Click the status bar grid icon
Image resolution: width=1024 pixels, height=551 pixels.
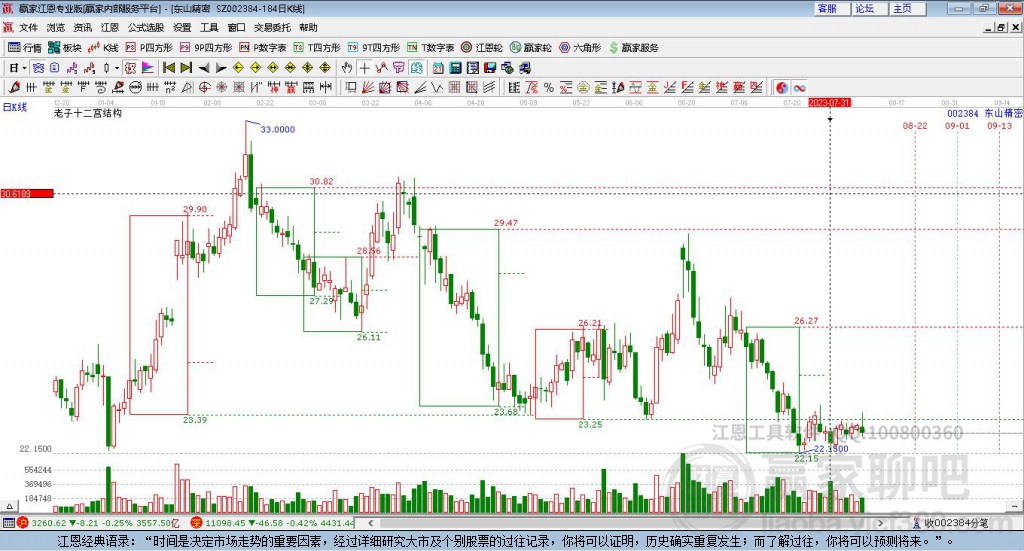[x=8, y=523]
